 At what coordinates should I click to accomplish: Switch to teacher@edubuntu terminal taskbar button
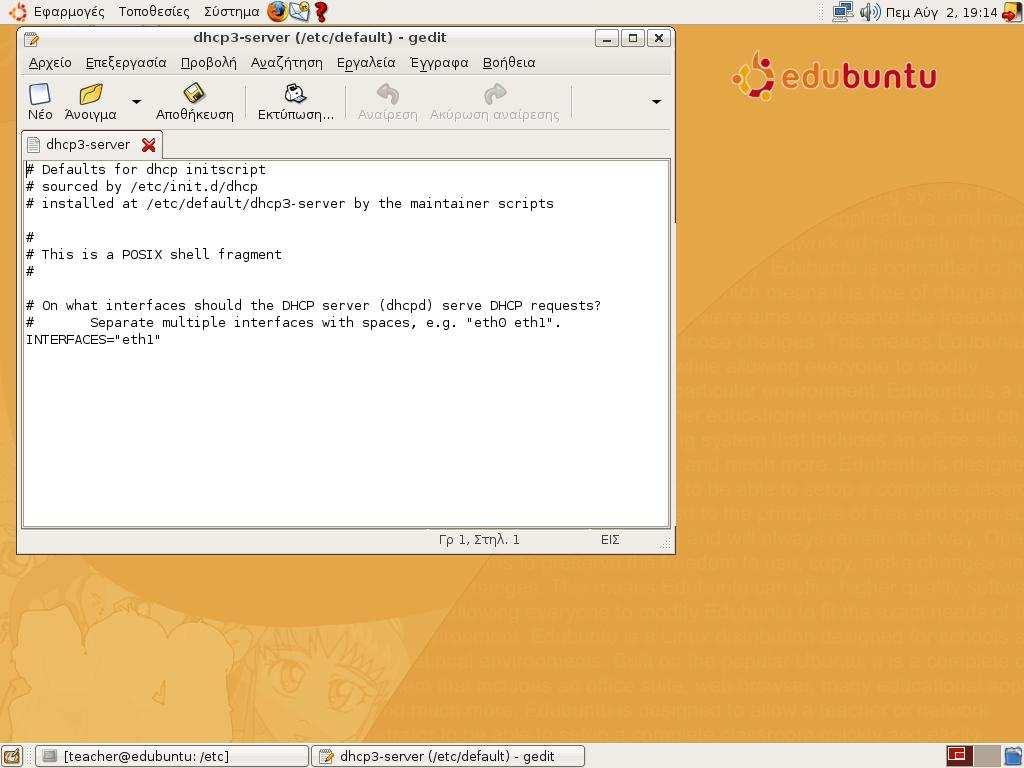171,756
